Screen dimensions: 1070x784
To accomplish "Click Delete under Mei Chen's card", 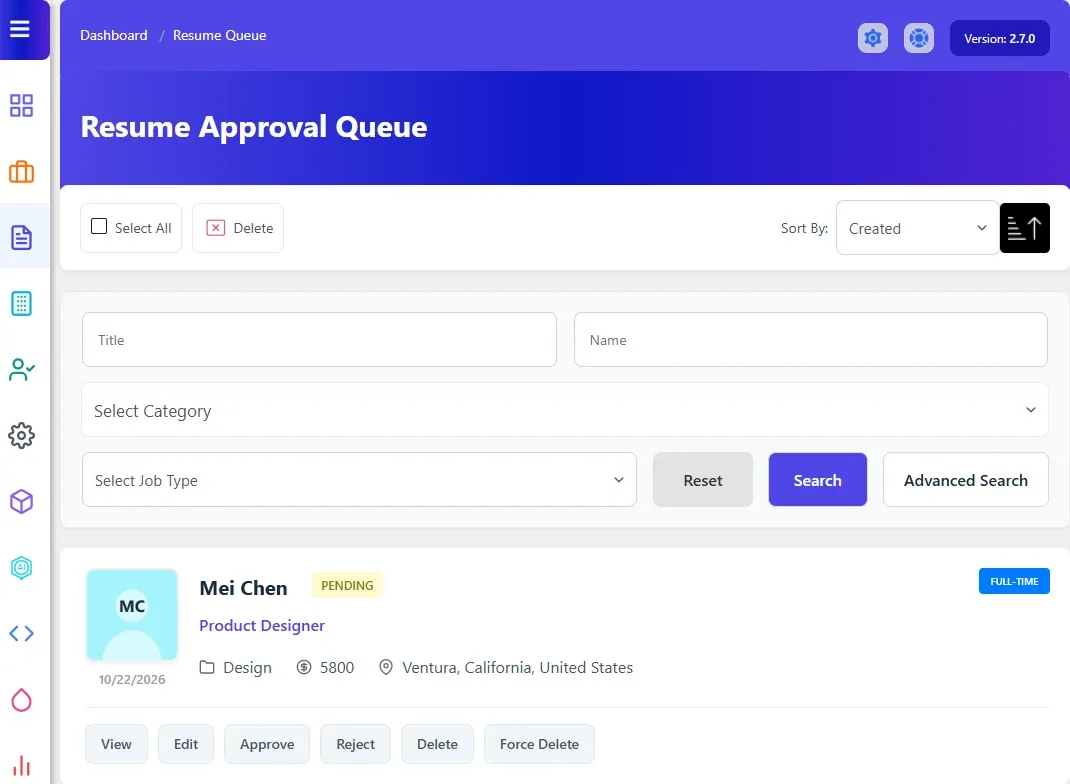I will click(x=437, y=744).
